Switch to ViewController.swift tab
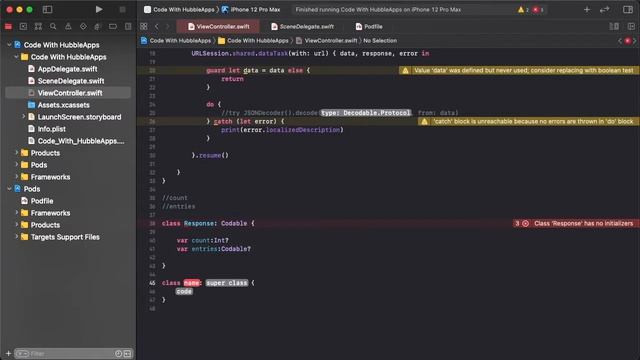The height and width of the screenshot is (360, 640). pyautogui.click(x=218, y=27)
